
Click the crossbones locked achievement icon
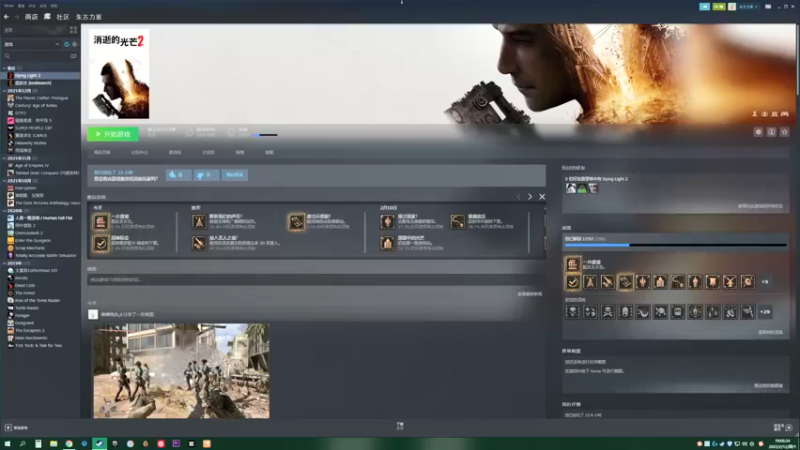[x=608, y=312]
